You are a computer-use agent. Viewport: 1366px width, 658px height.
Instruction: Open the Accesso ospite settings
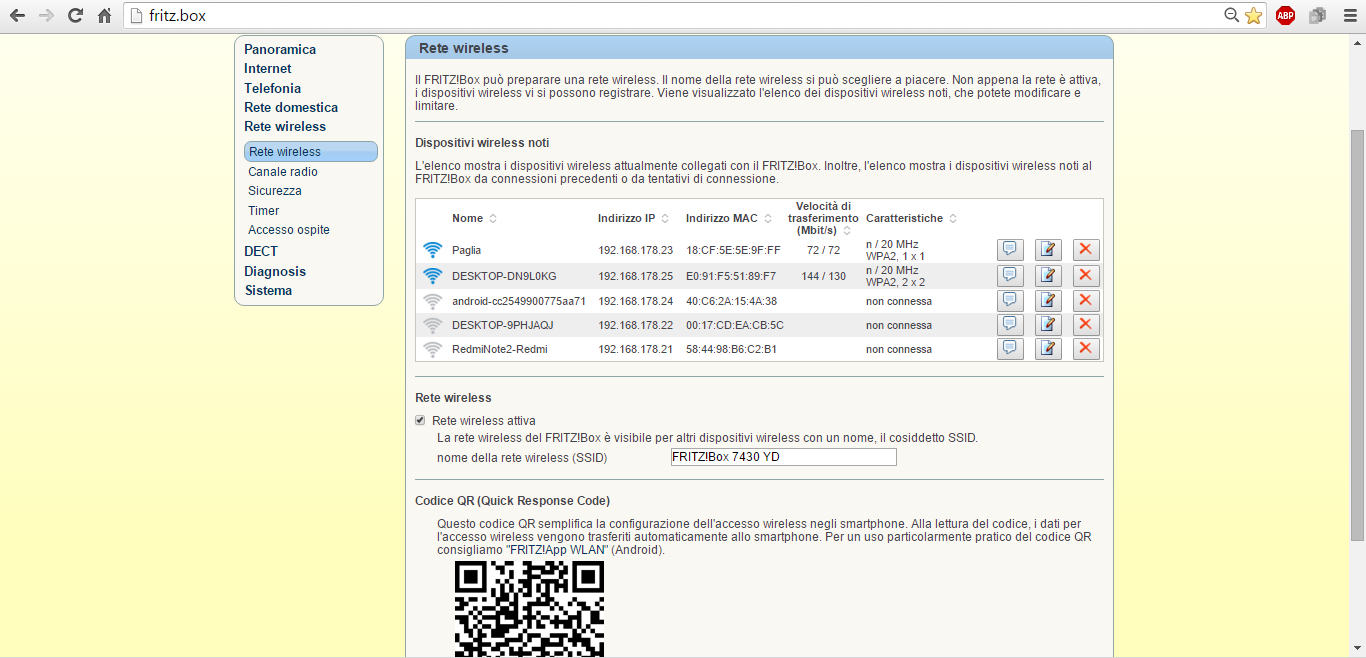pyautogui.click(x=289, y=230)
